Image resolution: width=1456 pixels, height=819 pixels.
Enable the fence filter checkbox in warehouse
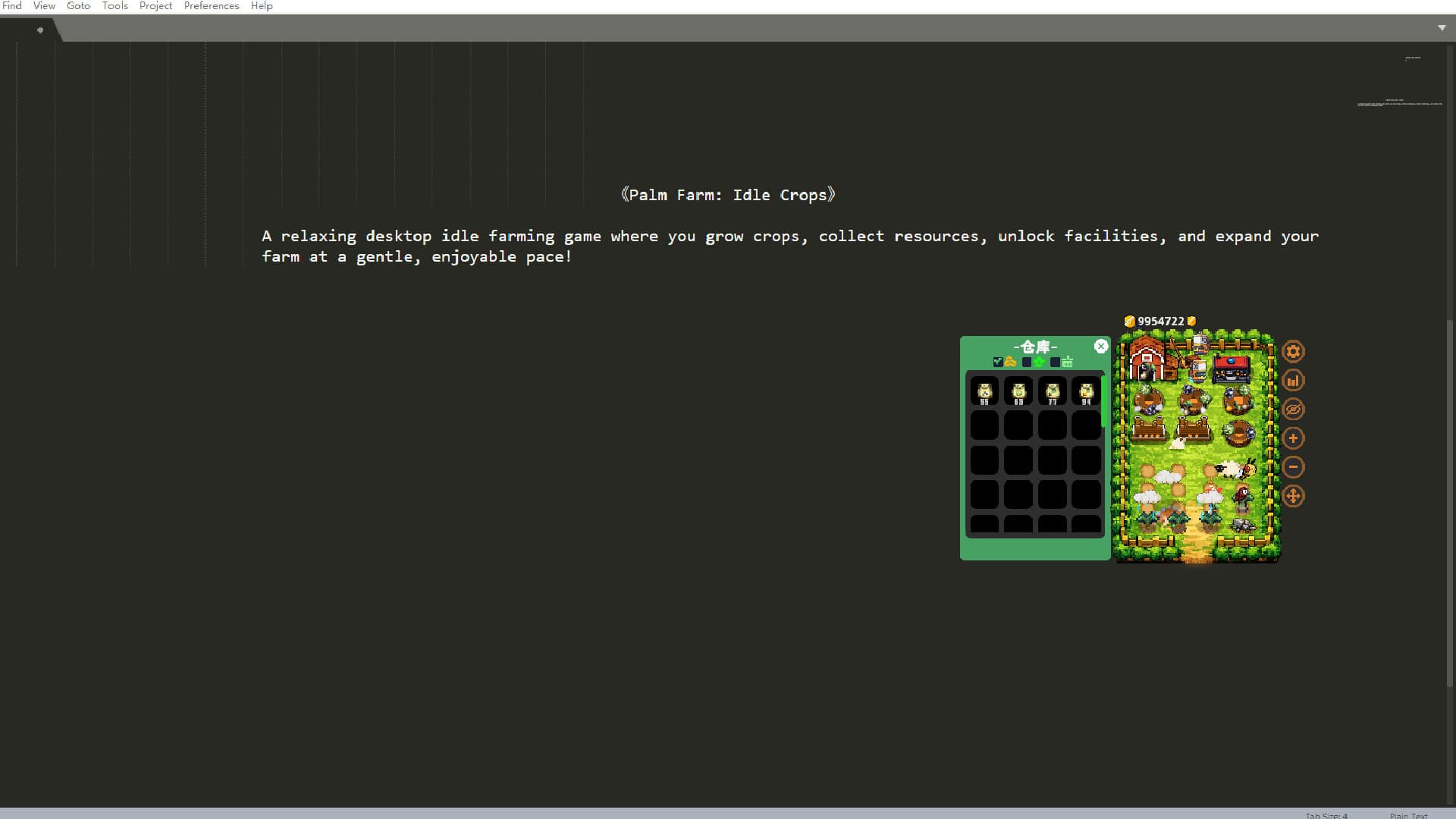pos(1055,362)
